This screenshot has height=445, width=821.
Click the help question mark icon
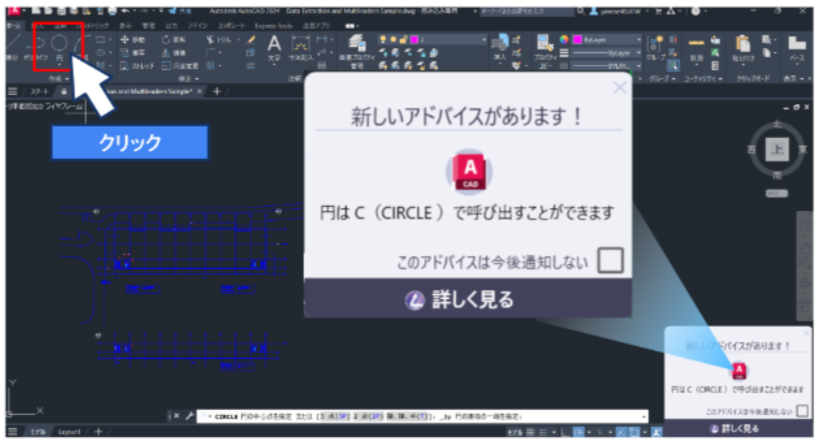[695, 11]
